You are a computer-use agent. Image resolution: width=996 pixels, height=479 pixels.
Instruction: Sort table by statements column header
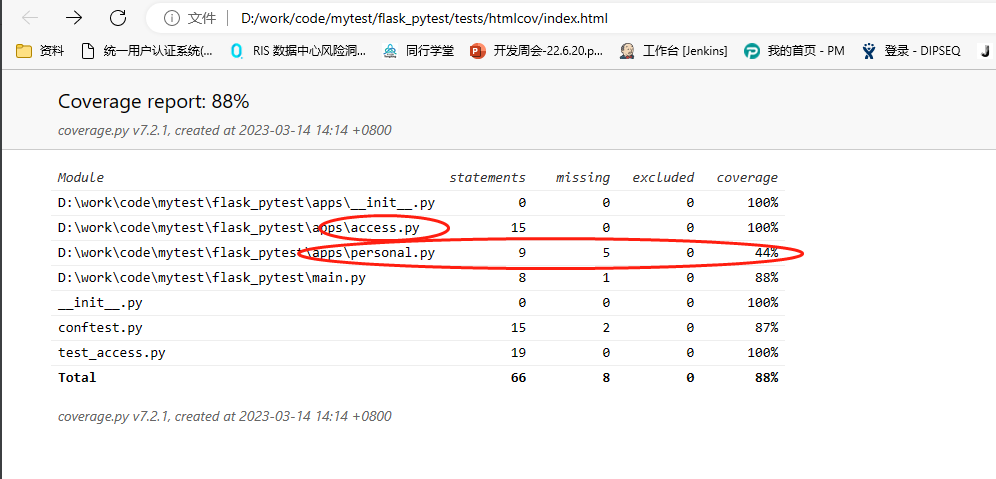coord(487,177)
